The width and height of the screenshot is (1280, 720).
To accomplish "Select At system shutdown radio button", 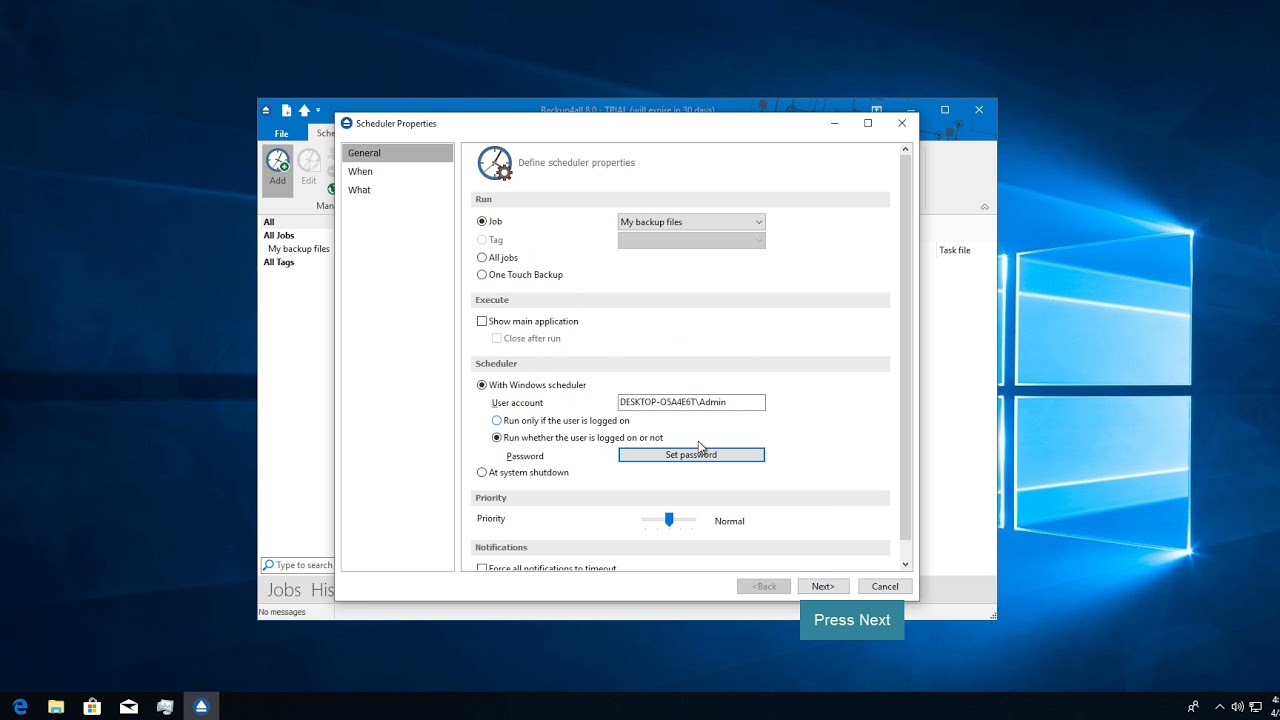I will click(x=482, y=472).
